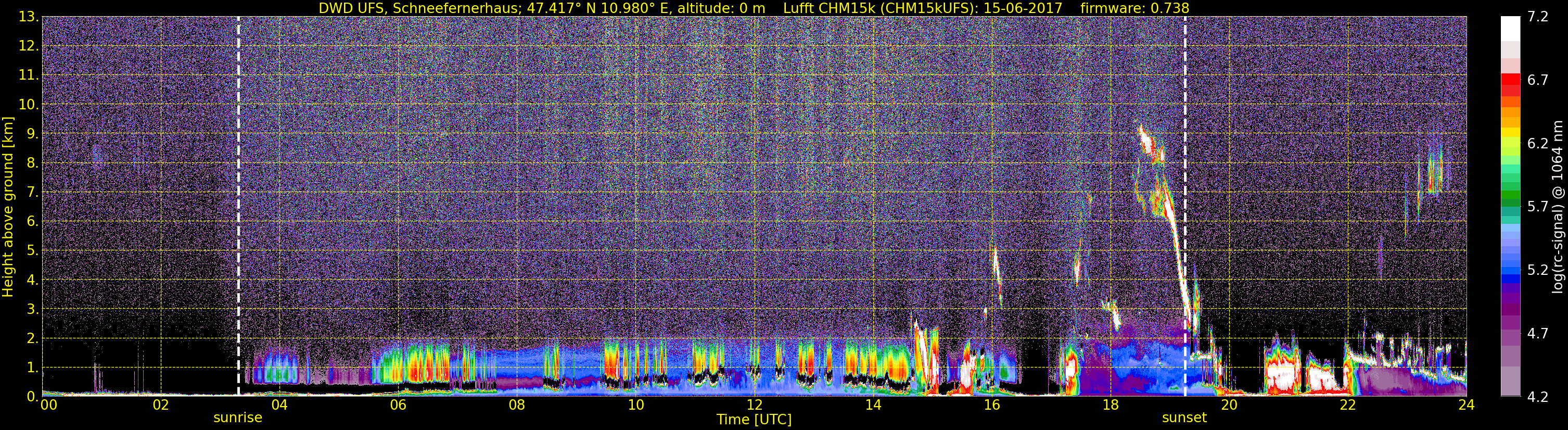Pick the yellow band in the colorbar
The width and height of the screenshot is (1568, 430).
[x=1511, y=132]
